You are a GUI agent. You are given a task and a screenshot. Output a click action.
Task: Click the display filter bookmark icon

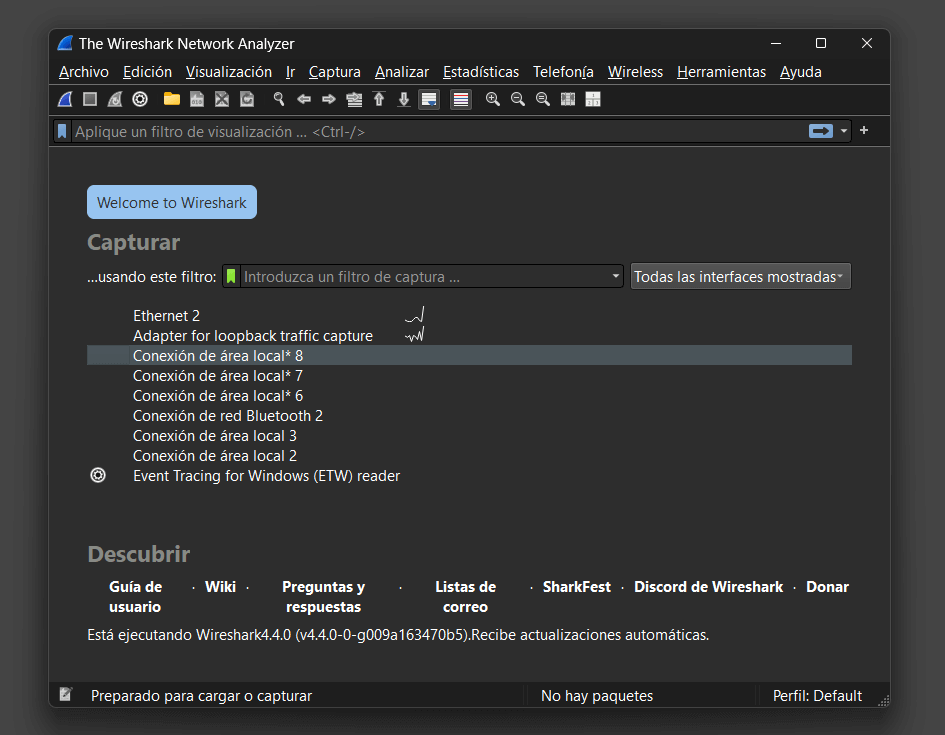(x=62, y=131)
